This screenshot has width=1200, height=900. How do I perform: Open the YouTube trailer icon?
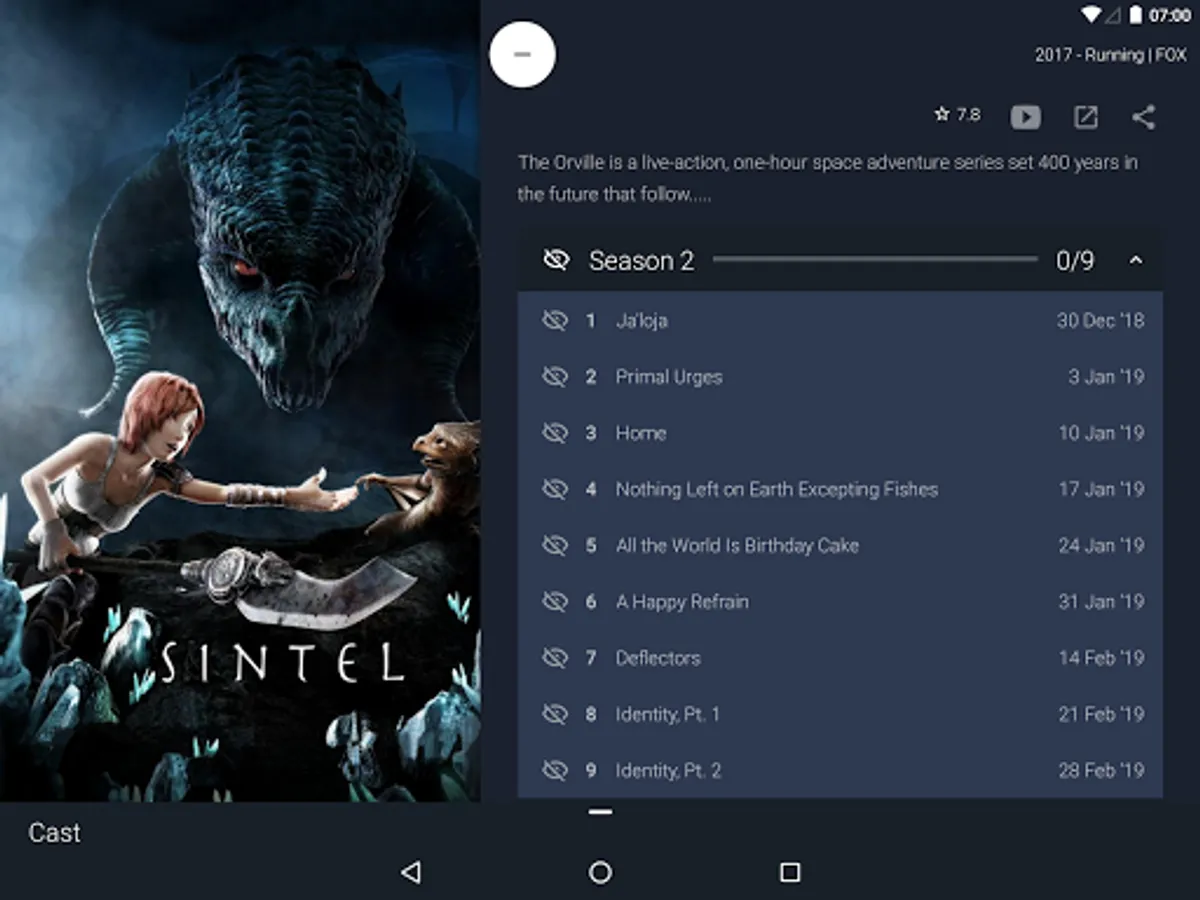pos(1025,117)
